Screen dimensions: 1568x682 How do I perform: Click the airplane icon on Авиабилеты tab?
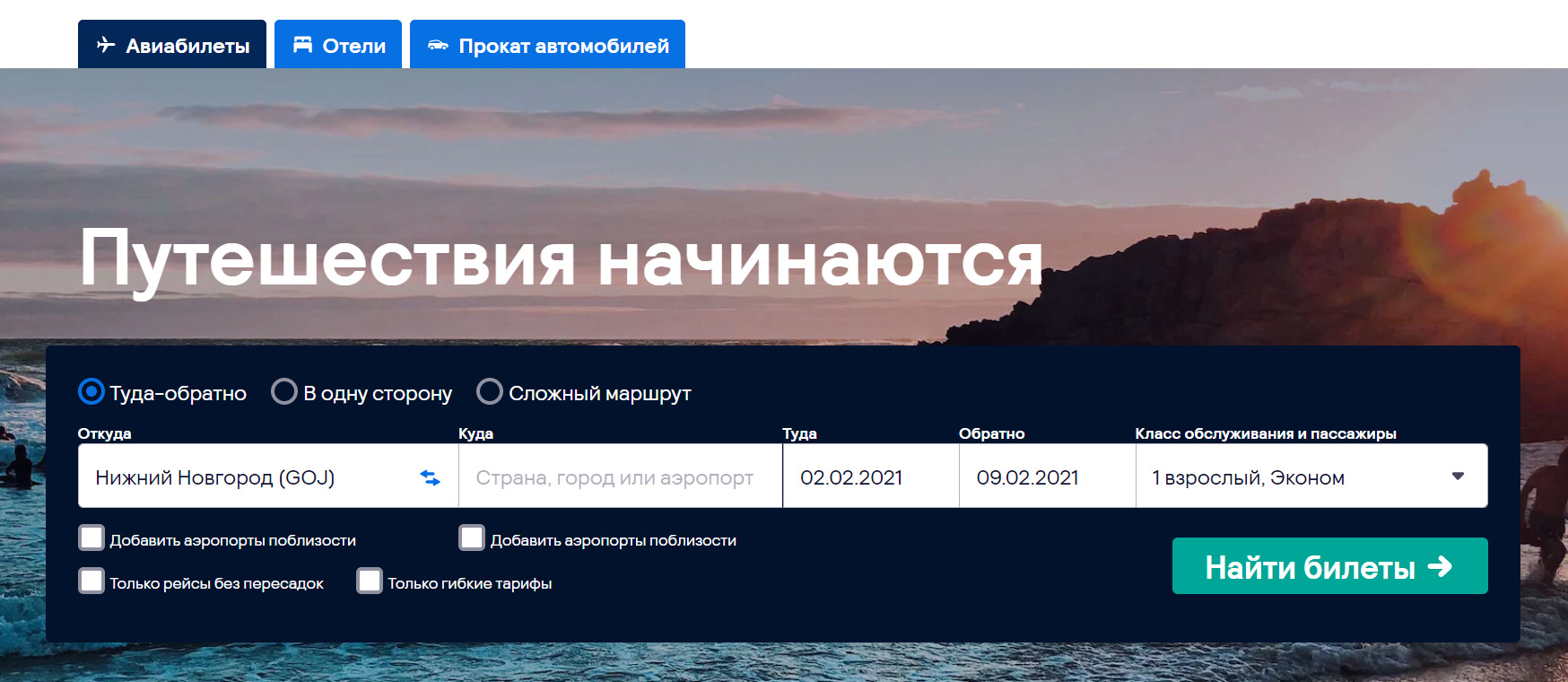tap(106, 45)
